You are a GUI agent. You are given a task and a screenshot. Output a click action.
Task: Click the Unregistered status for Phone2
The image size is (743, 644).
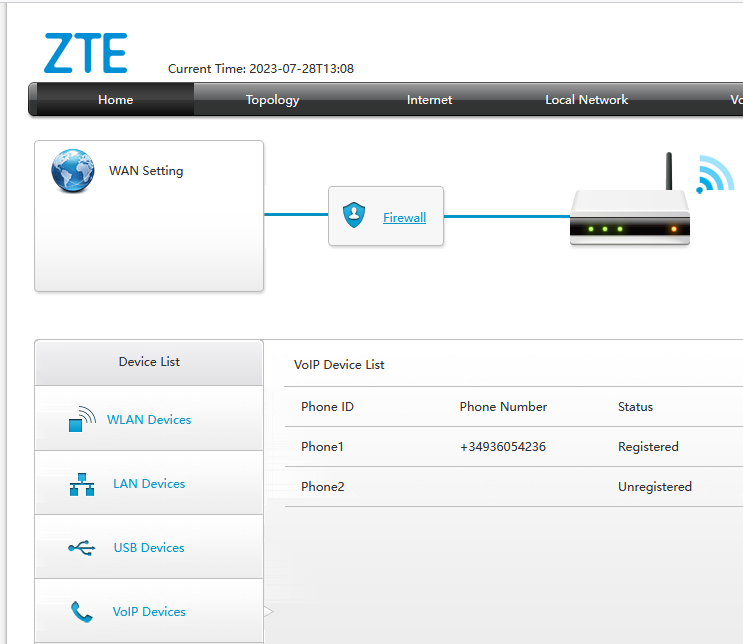tap(654, 487)
